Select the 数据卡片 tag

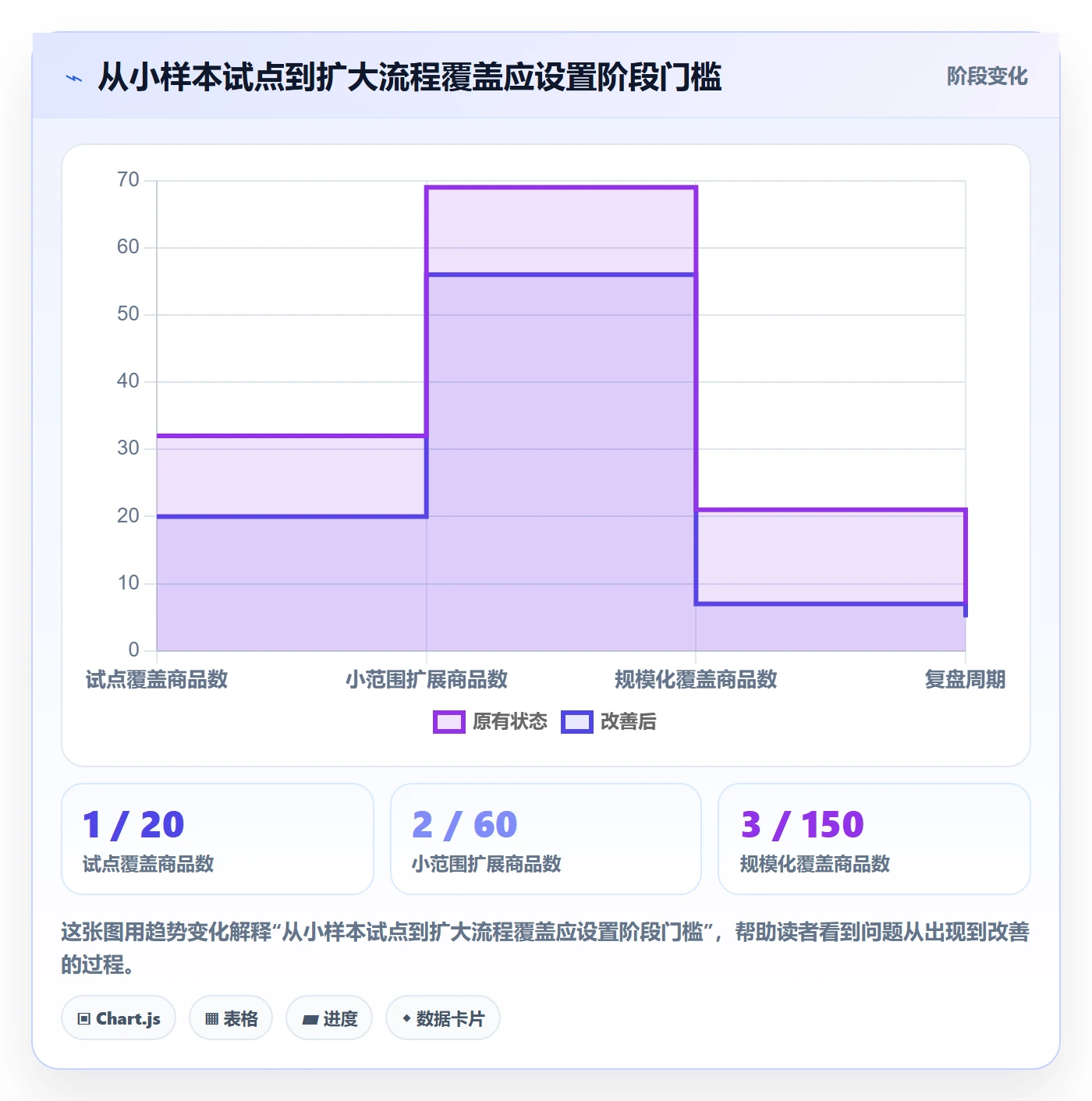coord(443,1018)
